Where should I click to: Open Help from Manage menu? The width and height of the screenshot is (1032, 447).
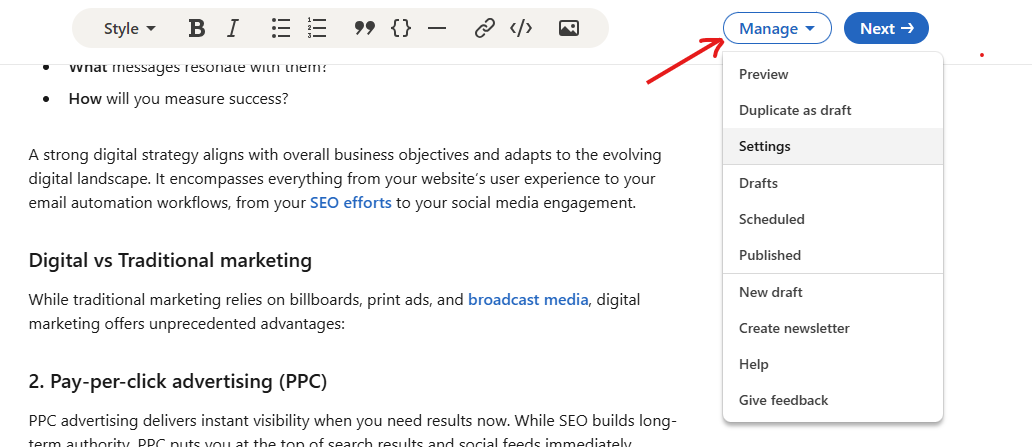(x=833, y=364)
